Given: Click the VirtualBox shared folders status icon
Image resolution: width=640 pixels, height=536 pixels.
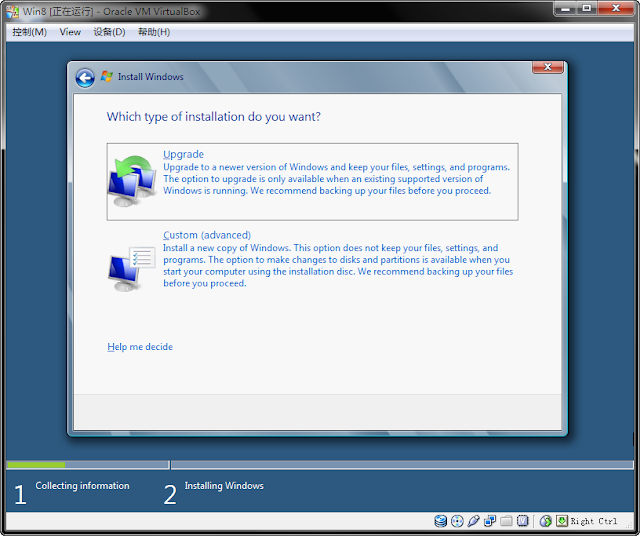Looking at the screenshot, I should (x=506, y=521).
